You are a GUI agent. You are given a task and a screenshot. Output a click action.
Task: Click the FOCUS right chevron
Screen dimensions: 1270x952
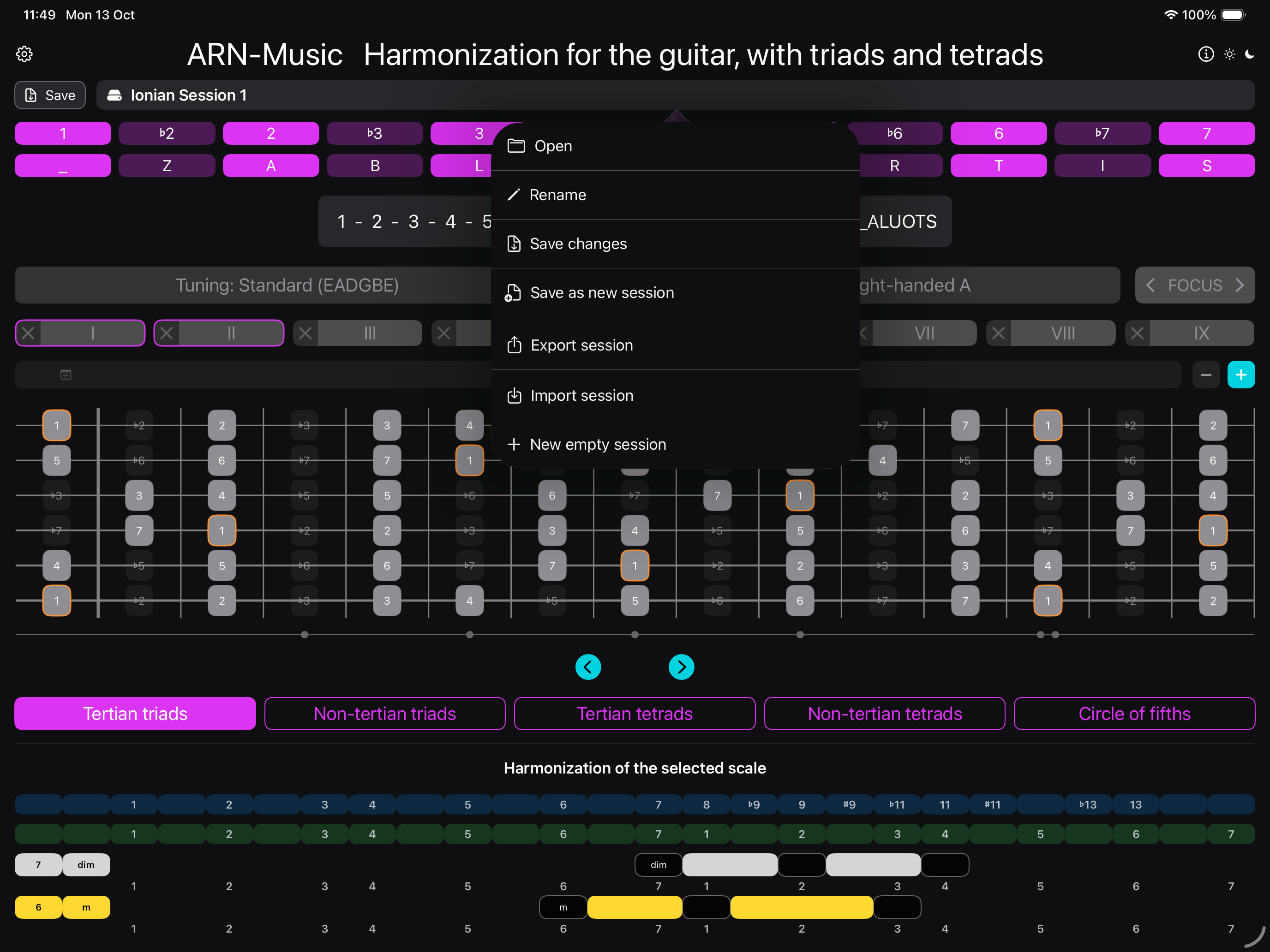1240,285
